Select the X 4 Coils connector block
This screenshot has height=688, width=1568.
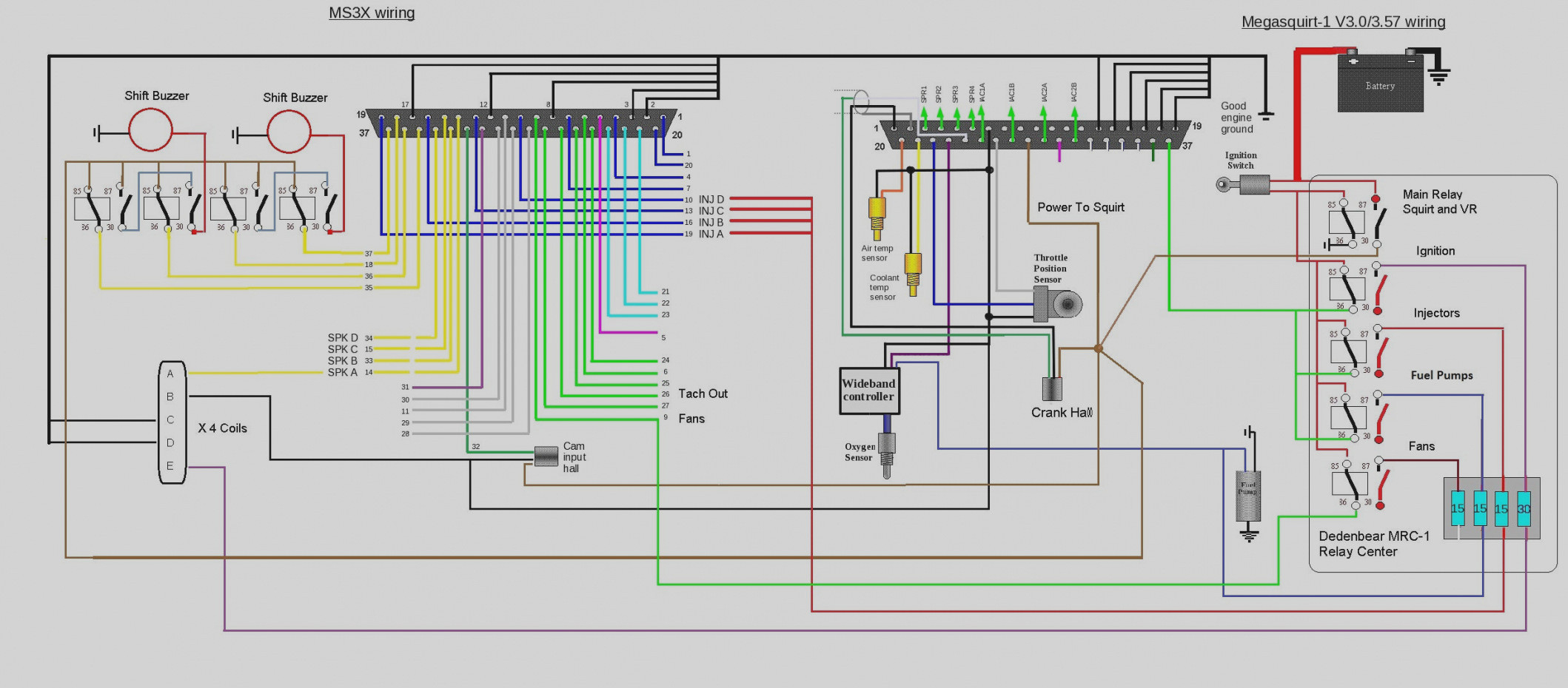[172, 422]
